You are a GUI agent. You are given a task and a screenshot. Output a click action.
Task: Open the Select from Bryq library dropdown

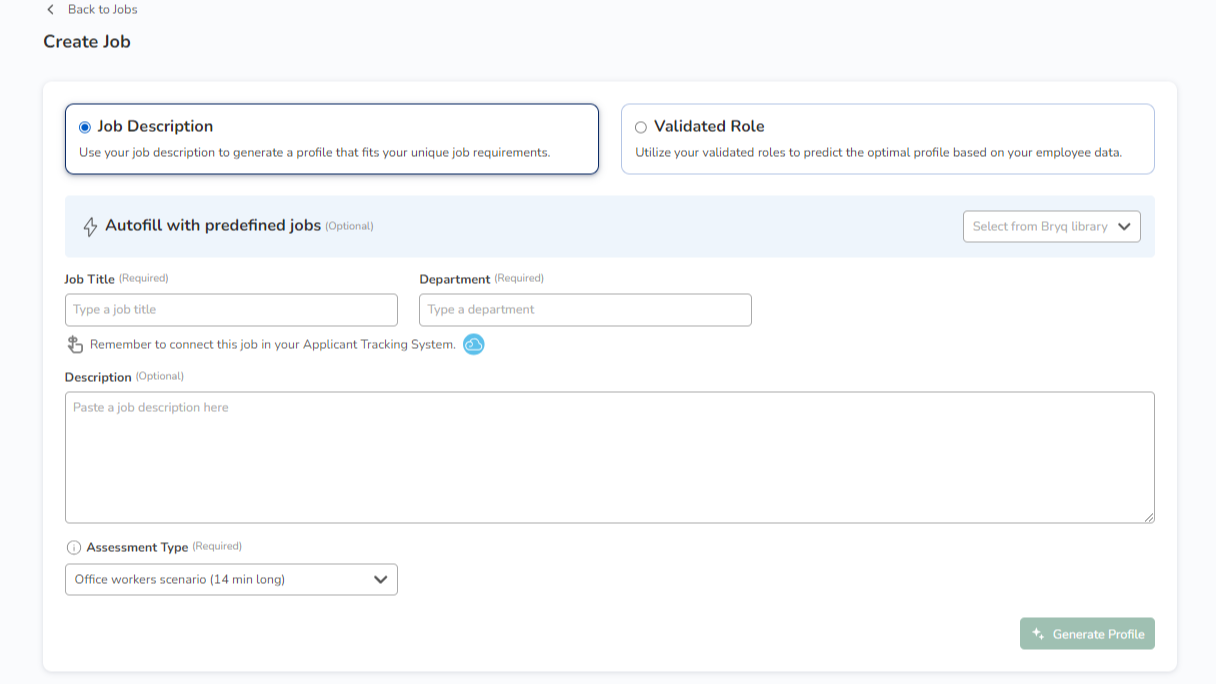pyautogui.click(x=1040, y=227)
